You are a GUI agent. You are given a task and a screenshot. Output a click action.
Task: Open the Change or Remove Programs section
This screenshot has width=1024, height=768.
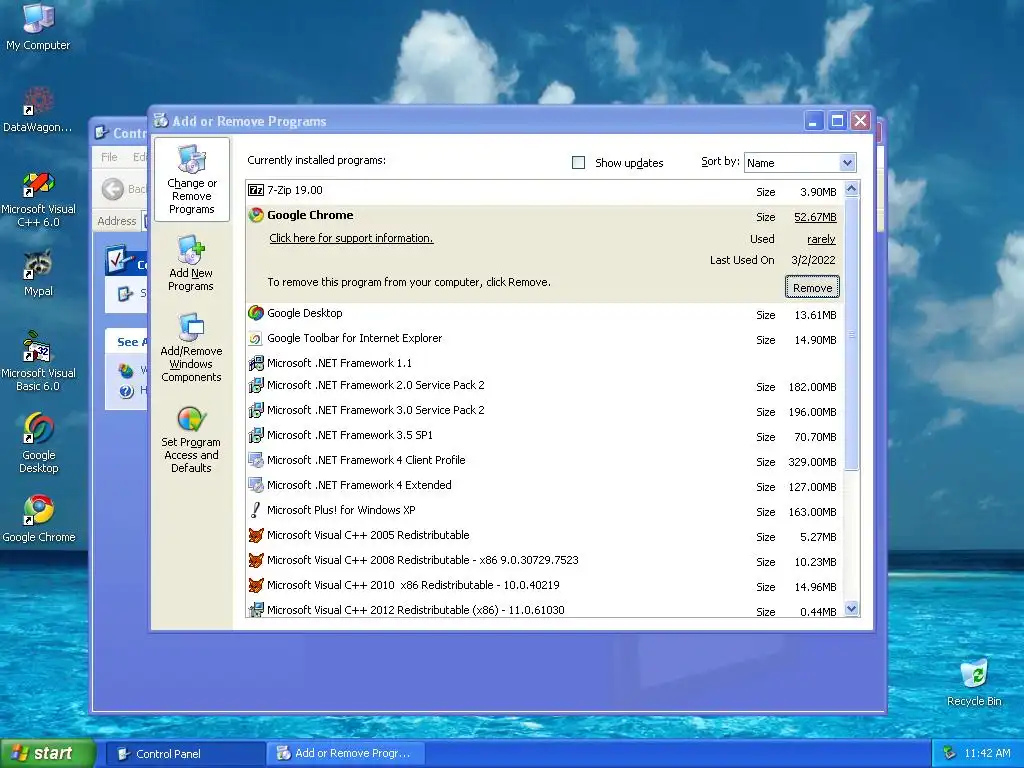tap(191, 180)
